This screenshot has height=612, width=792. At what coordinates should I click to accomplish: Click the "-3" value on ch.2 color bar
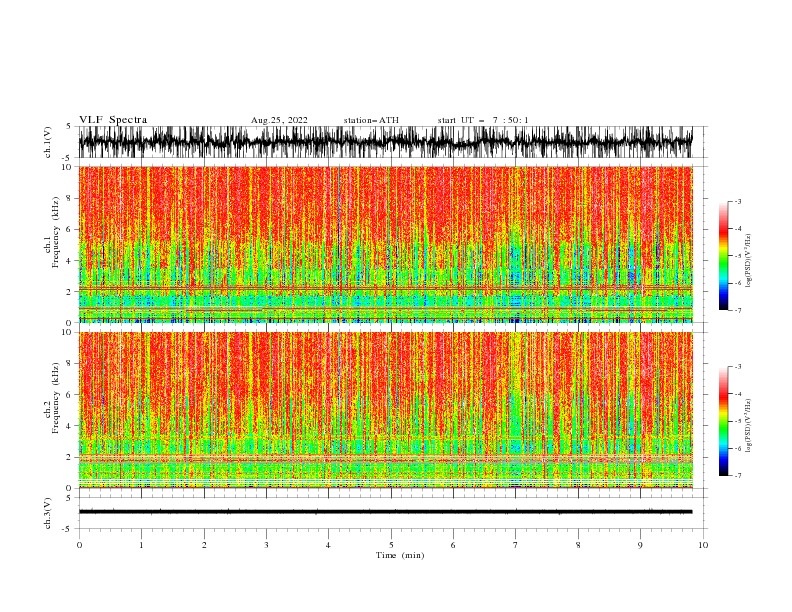[738, 367]
